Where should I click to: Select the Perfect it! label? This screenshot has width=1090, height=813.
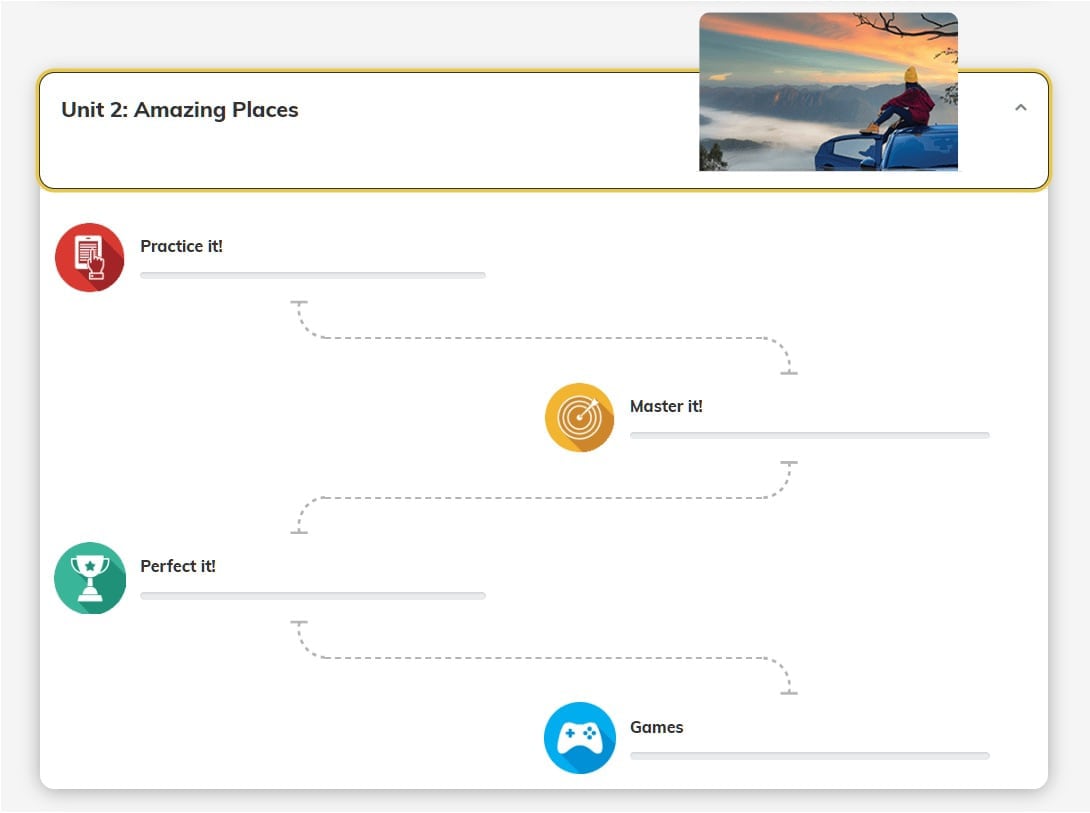coord(178,566)
